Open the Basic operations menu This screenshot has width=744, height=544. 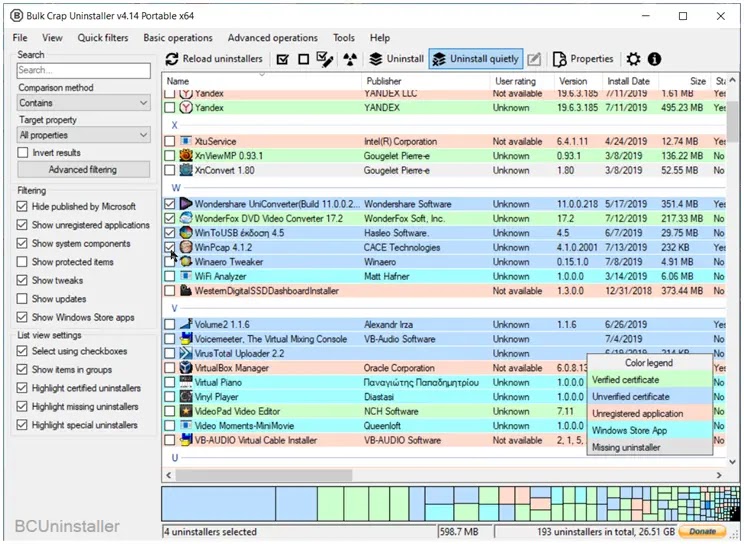pyautogui.click(x=178, y=38)
